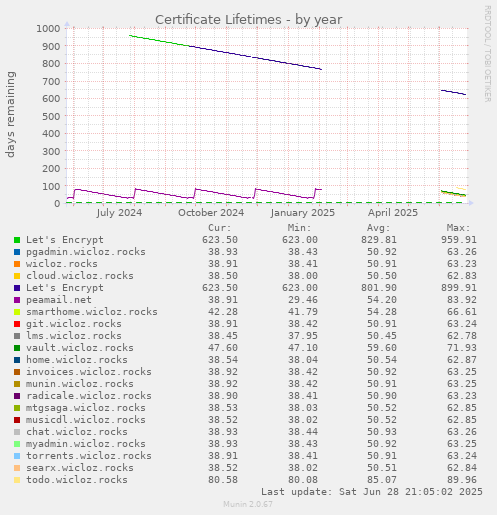The image size is (497, 515).
Task: Click the 'October 2024' axis label
Action: click(x=211, y=213)
